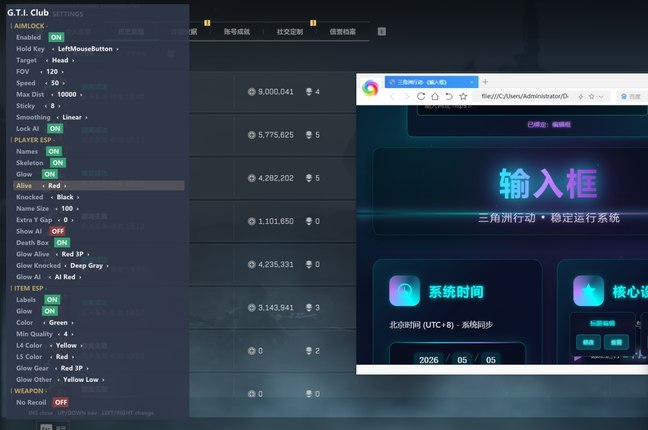
Task: Toggle the No Recoil switch
Action: (60, 402)
